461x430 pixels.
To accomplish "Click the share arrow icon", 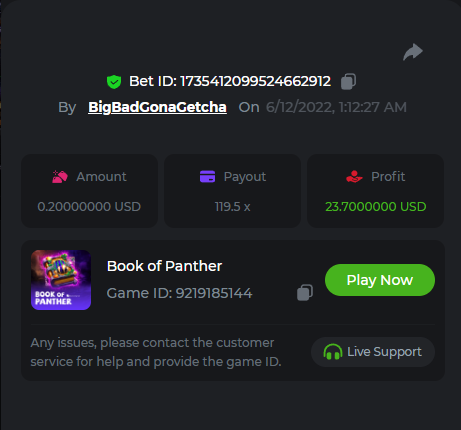I will (413, 52).
